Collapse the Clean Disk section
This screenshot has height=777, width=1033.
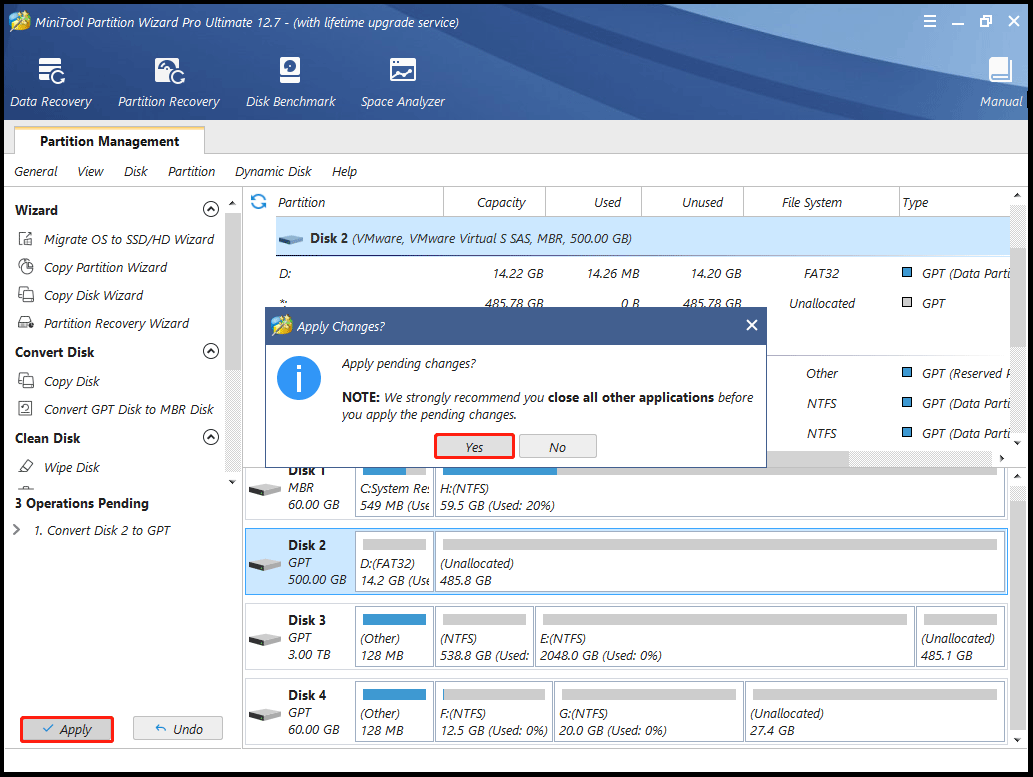click(211, 437)
